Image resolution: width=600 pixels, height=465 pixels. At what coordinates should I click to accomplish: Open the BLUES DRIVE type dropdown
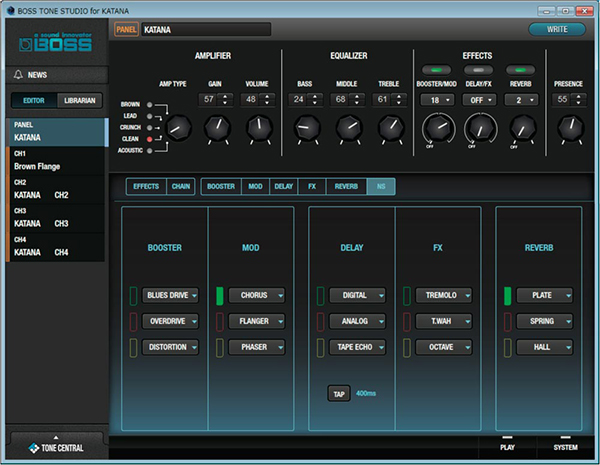(170, 295)
